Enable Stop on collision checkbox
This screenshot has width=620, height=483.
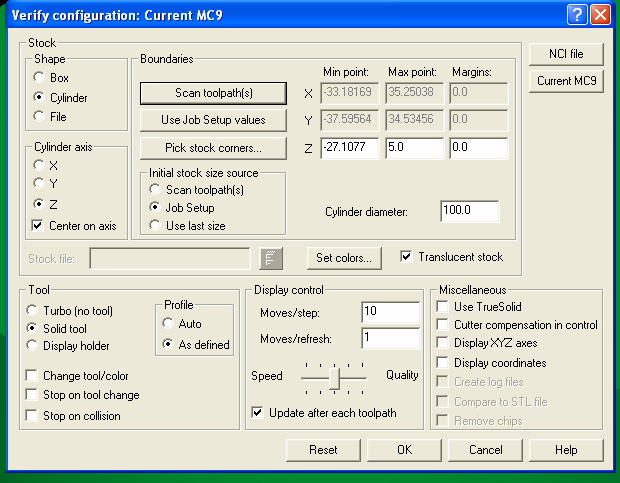(x=32, y=415)
